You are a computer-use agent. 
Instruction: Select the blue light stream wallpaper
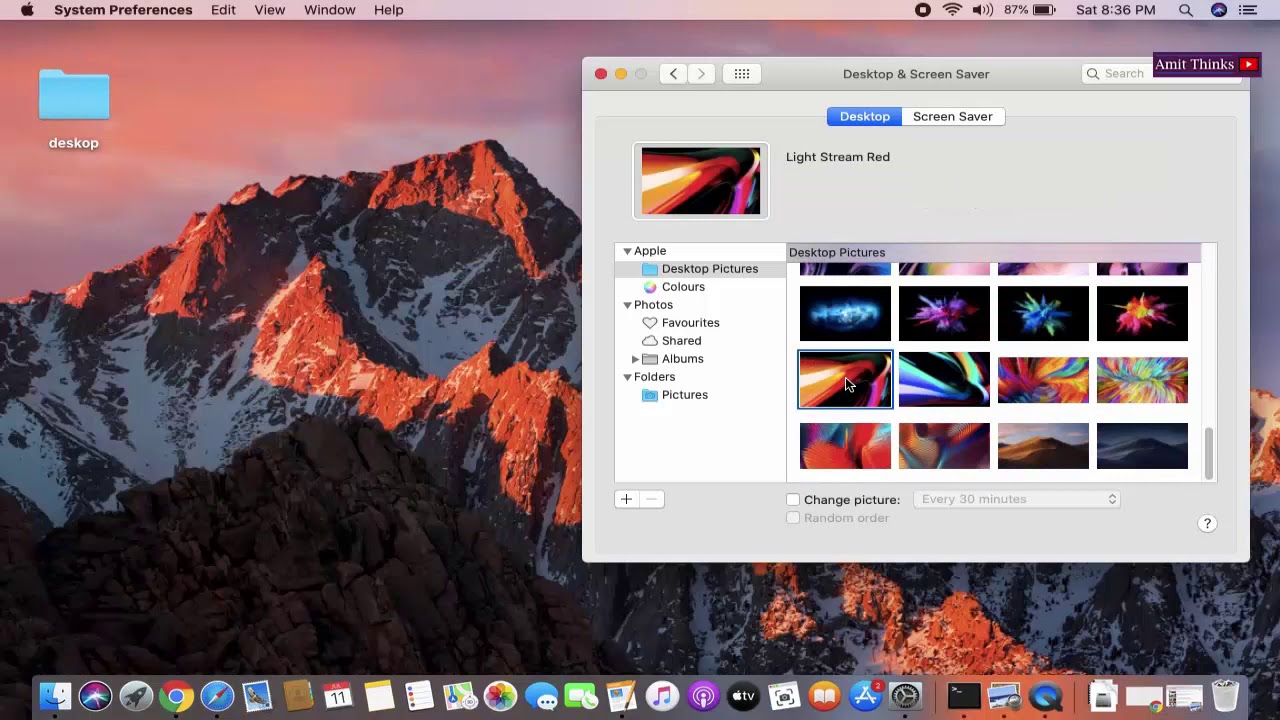(x=944, y=380)
